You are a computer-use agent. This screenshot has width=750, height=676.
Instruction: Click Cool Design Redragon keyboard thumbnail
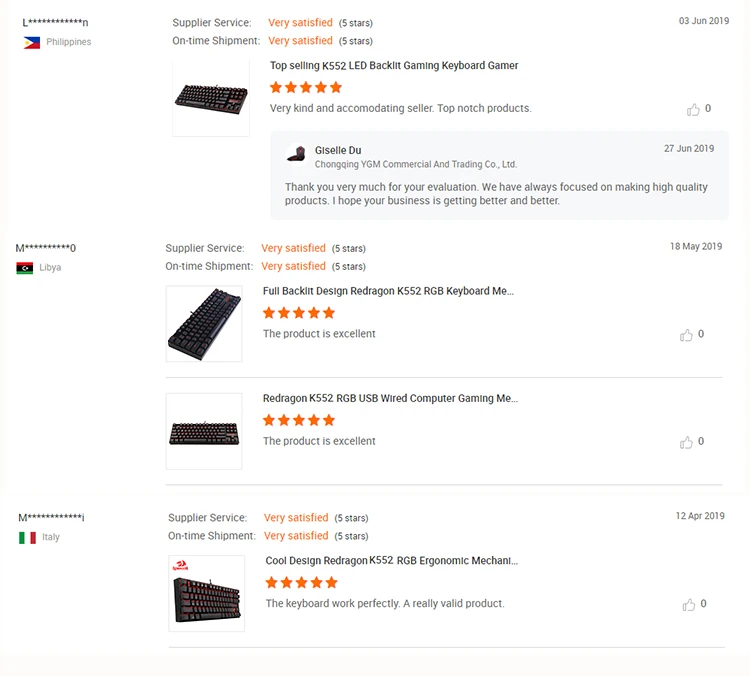(207, 593)
